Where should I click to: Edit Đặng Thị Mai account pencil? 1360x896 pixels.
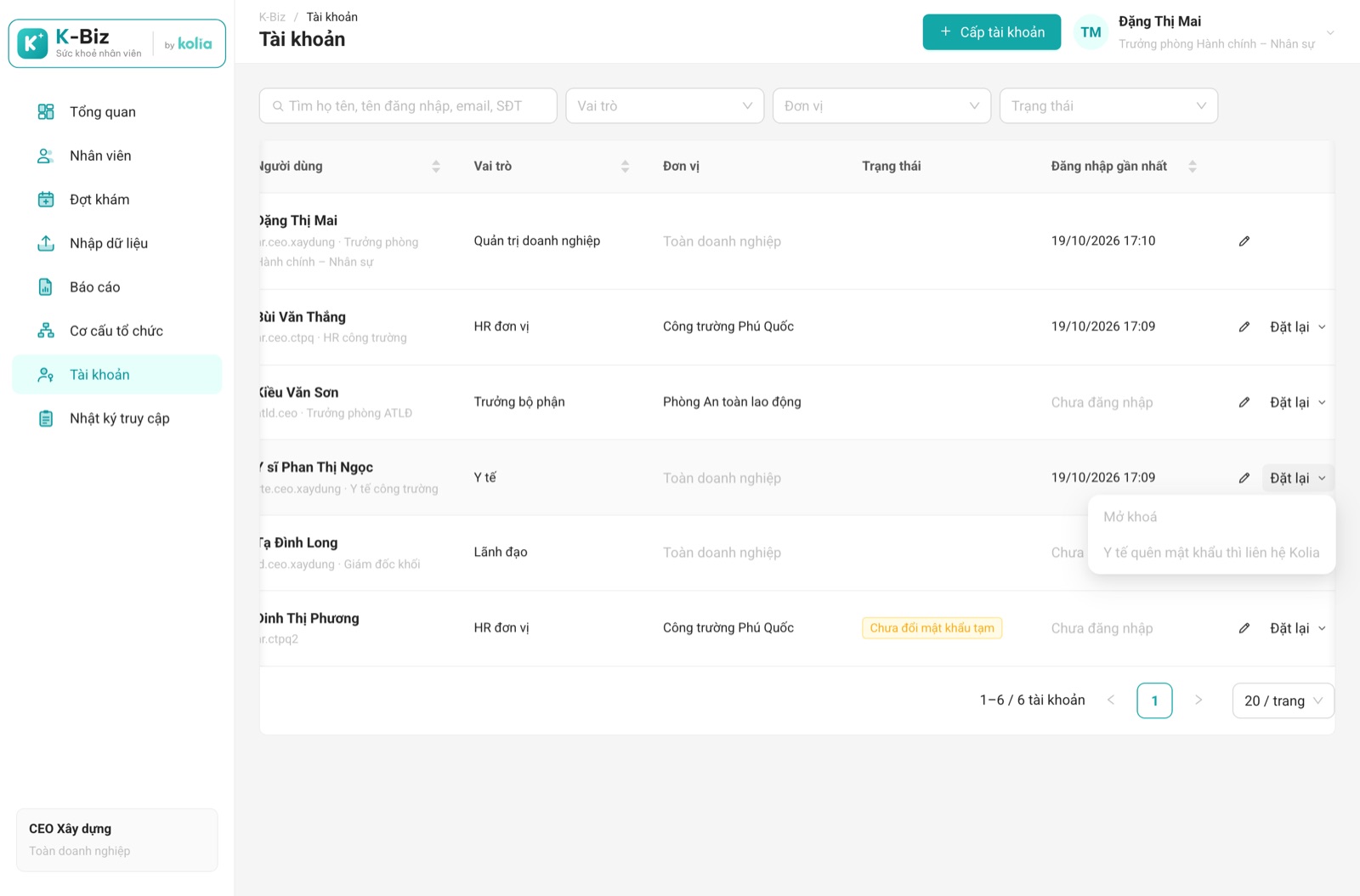(x=1244, y=241)
